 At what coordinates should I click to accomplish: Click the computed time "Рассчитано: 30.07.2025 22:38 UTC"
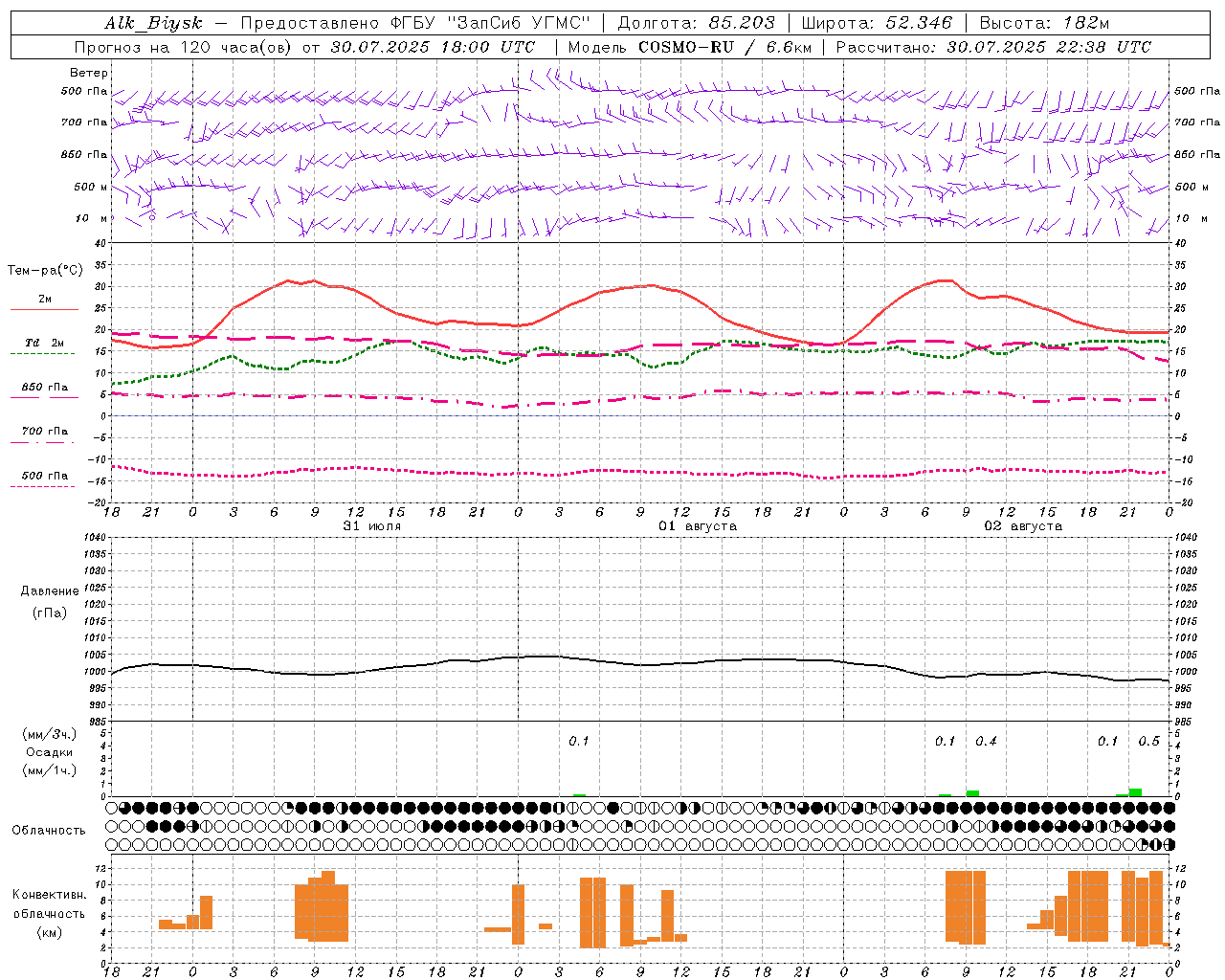click(993, 47)
